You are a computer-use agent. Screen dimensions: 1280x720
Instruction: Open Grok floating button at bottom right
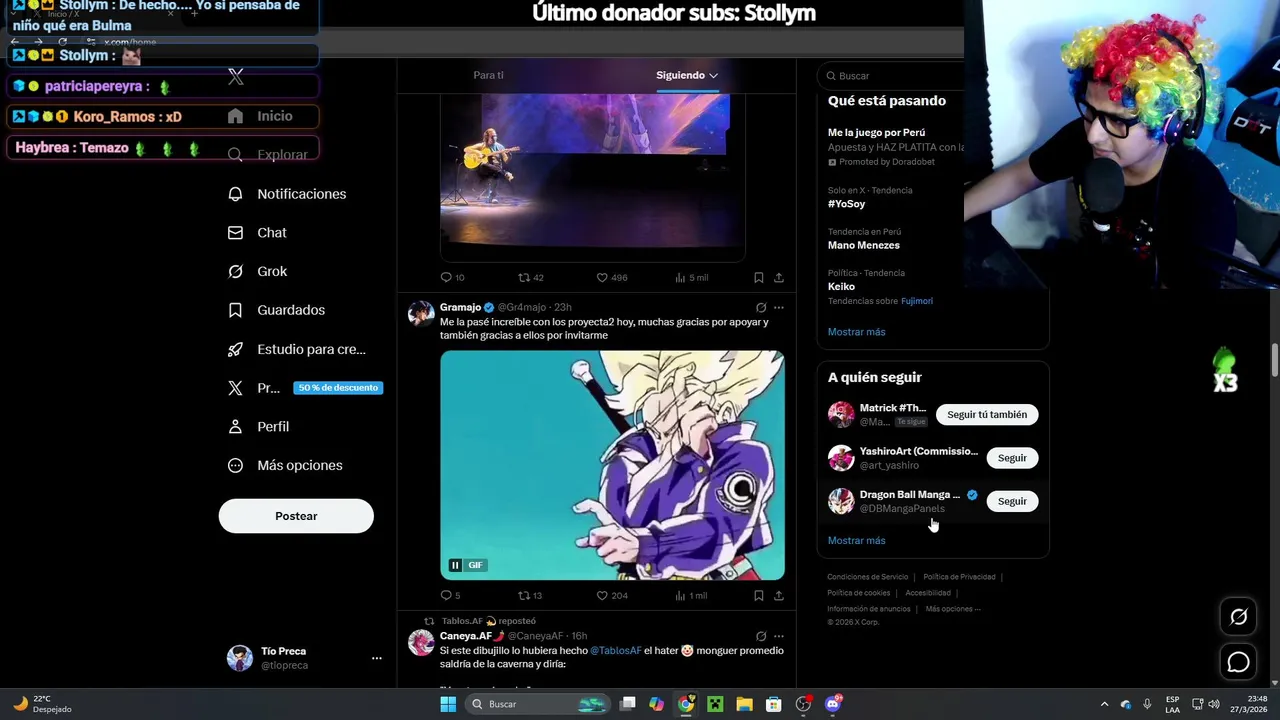[x=1238, y=617]
